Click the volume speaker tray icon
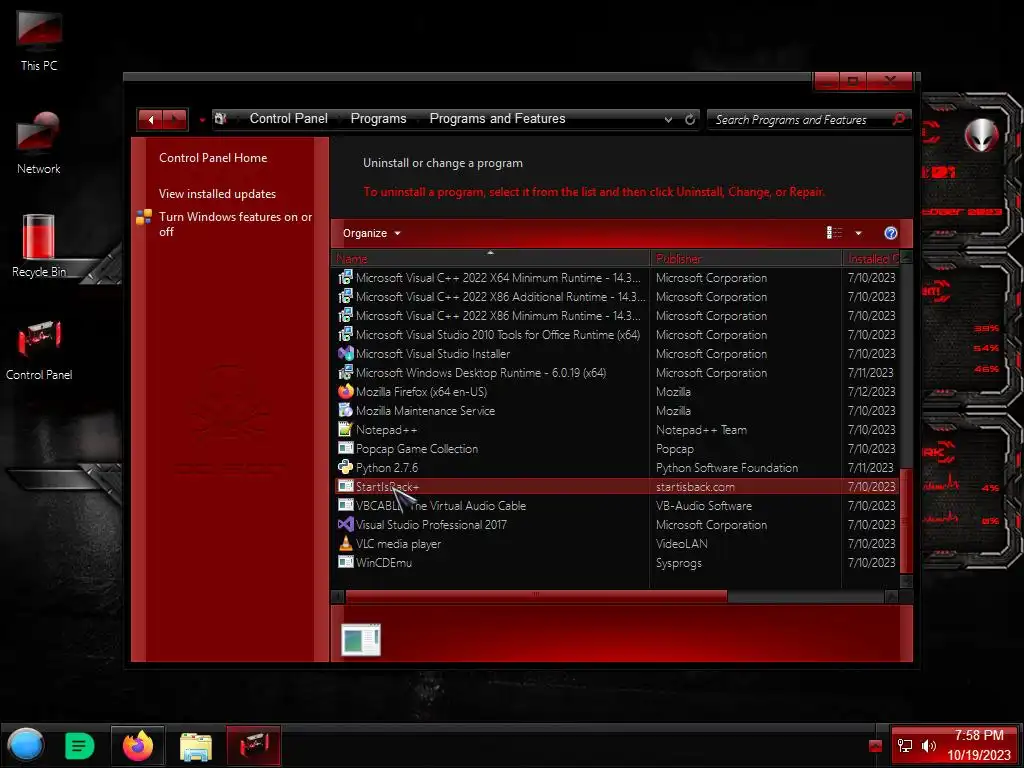 (x=929, y=746)
